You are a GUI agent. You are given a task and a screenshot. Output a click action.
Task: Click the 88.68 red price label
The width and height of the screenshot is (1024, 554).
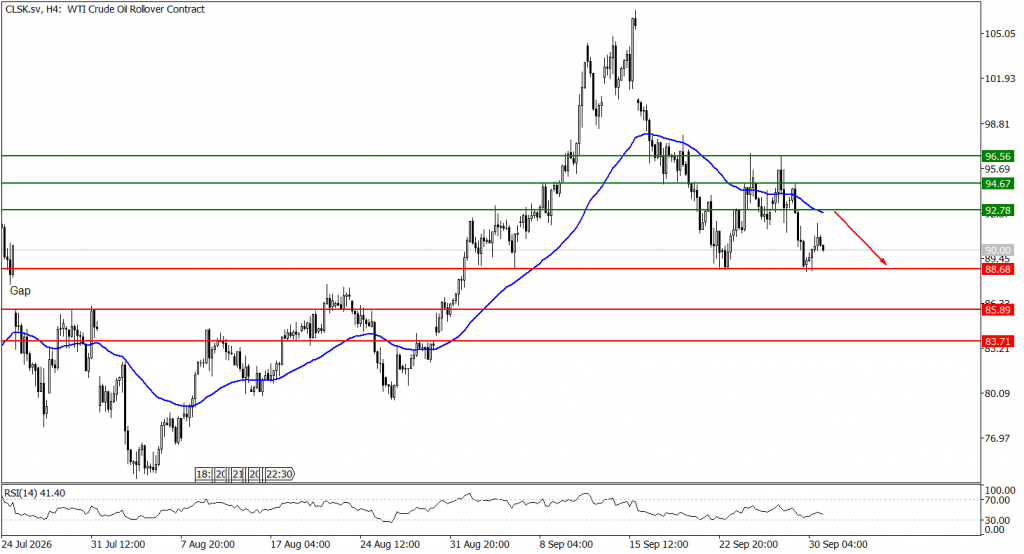pyautogui.click(x=998, y=269)
